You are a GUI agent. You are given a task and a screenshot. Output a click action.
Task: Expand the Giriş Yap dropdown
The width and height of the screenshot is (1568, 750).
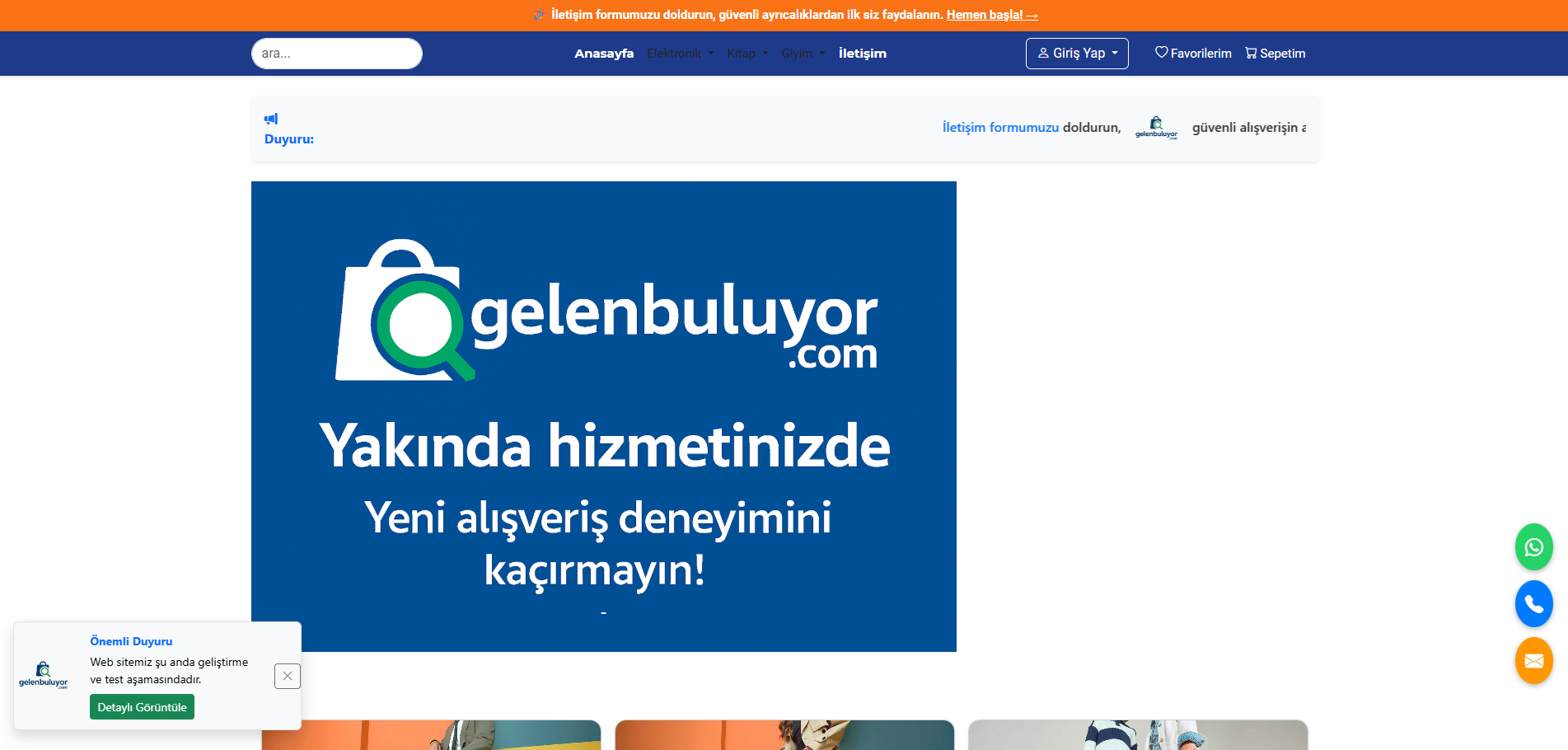(1076, 54)
